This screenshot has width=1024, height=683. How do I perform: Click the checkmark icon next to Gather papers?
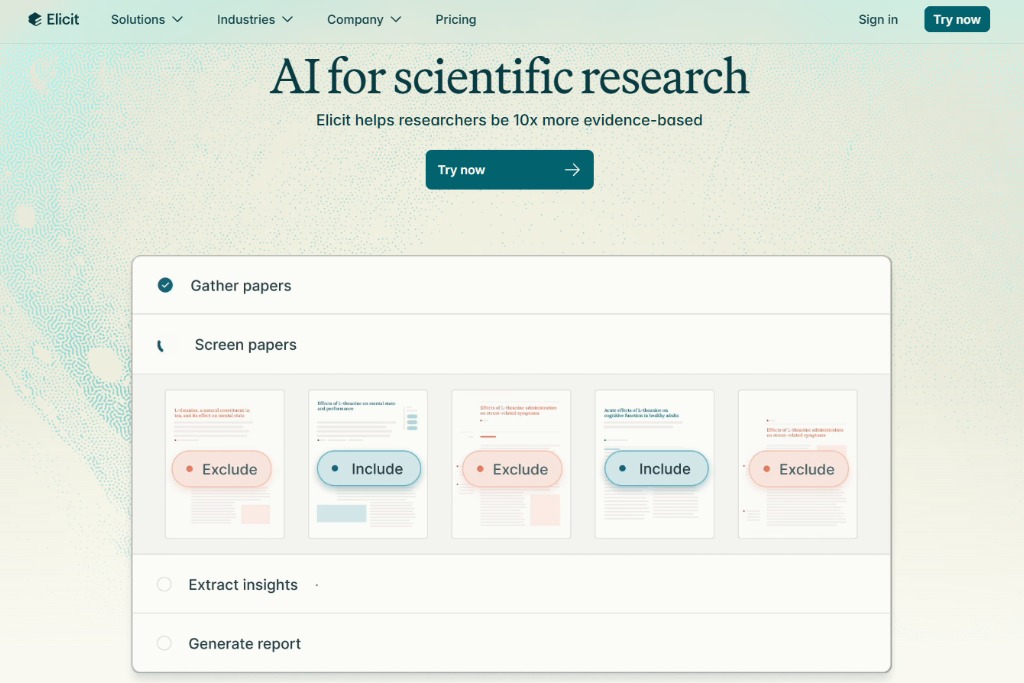[x=165, y=285]
